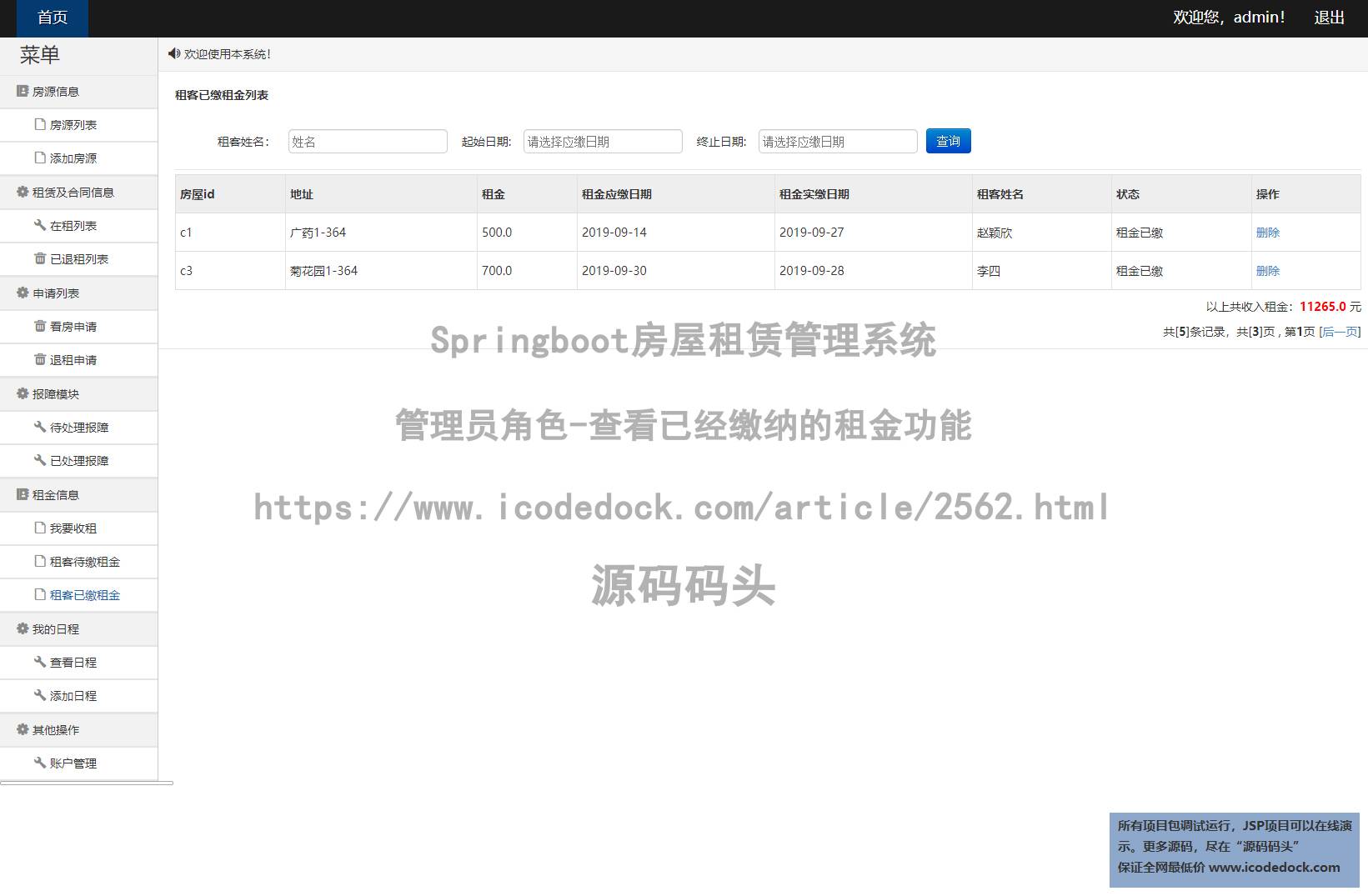Click the tenant name input field

(x=368, y=141)
